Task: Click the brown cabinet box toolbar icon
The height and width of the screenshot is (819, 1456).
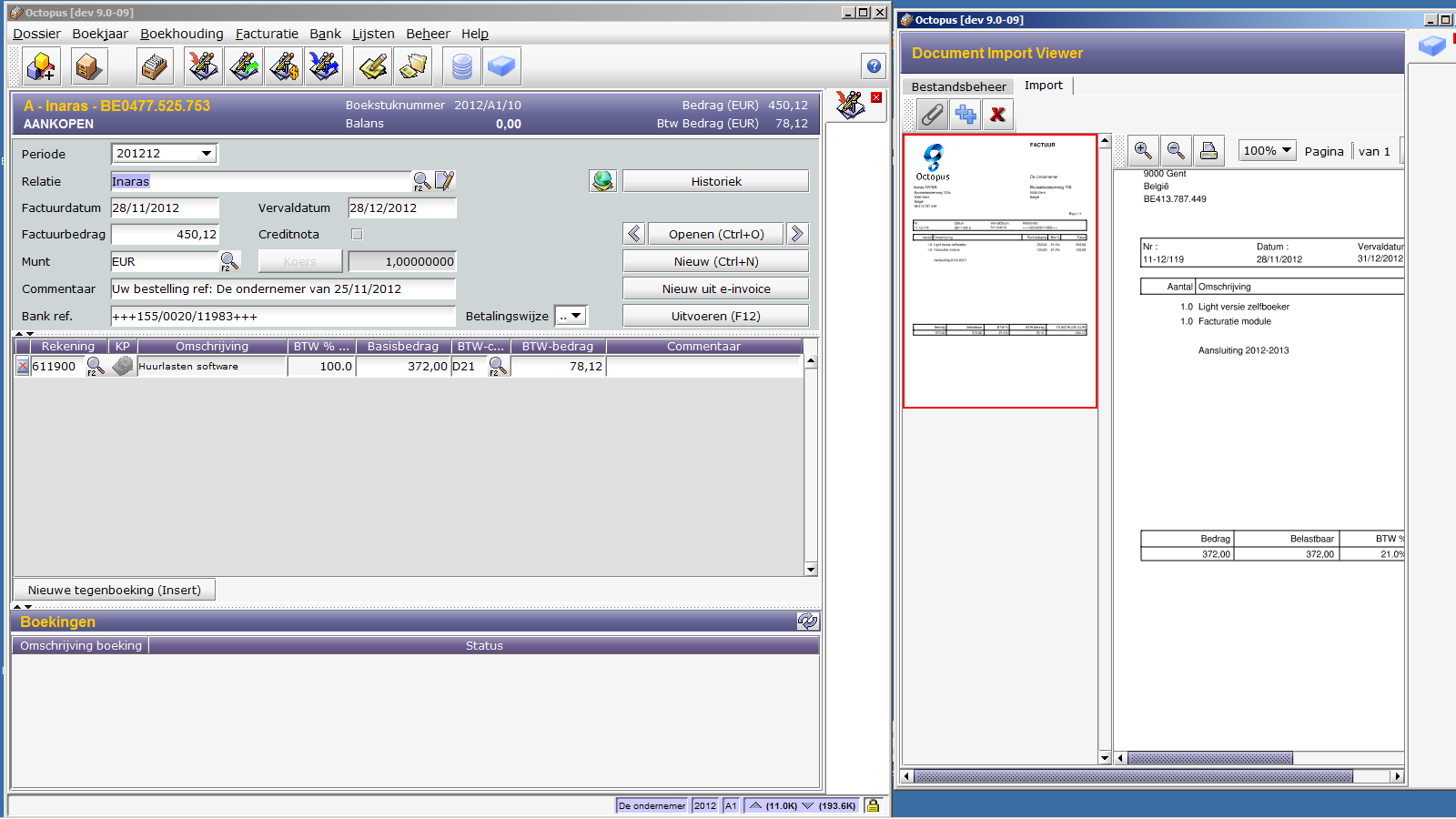Action: (x=88, y=66)
